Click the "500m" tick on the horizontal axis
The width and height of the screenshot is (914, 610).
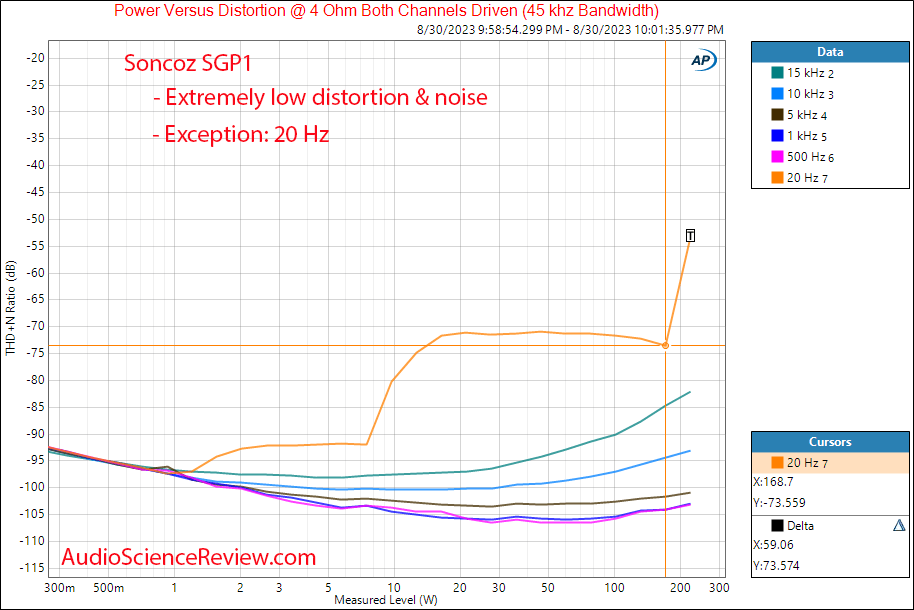(x=108, y=588)
